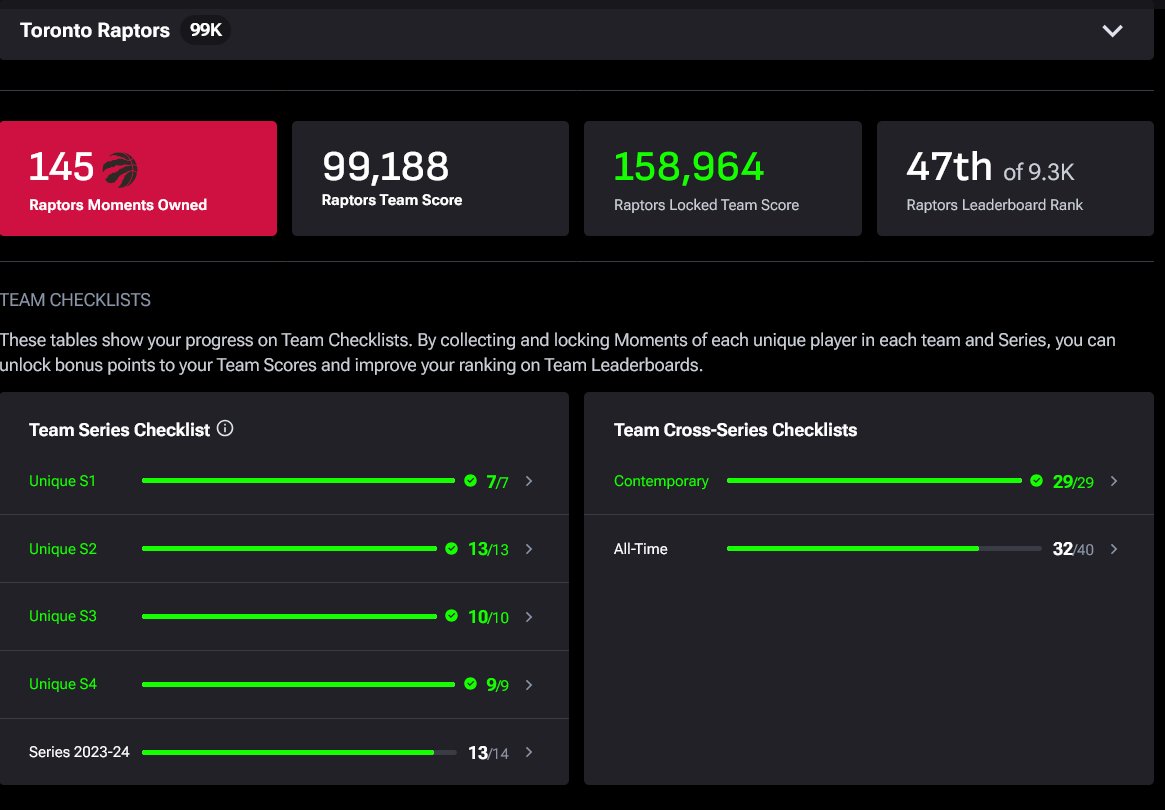Click the Team Series Checklist heading
Image resolution: width=1165 pixels, height=810 pixels.
pos(120,430)
